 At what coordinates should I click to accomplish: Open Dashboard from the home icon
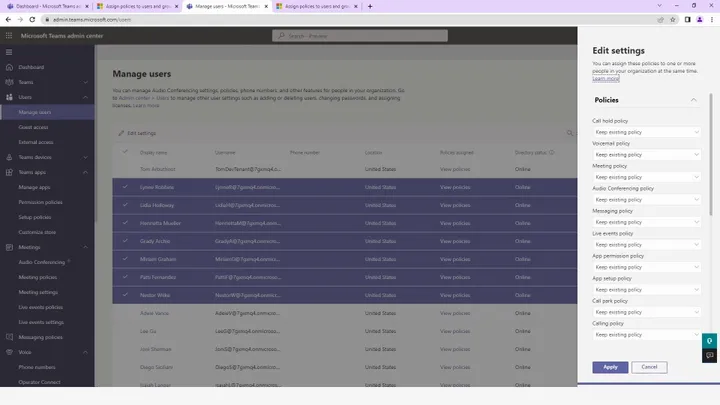(x=9, y=67)
